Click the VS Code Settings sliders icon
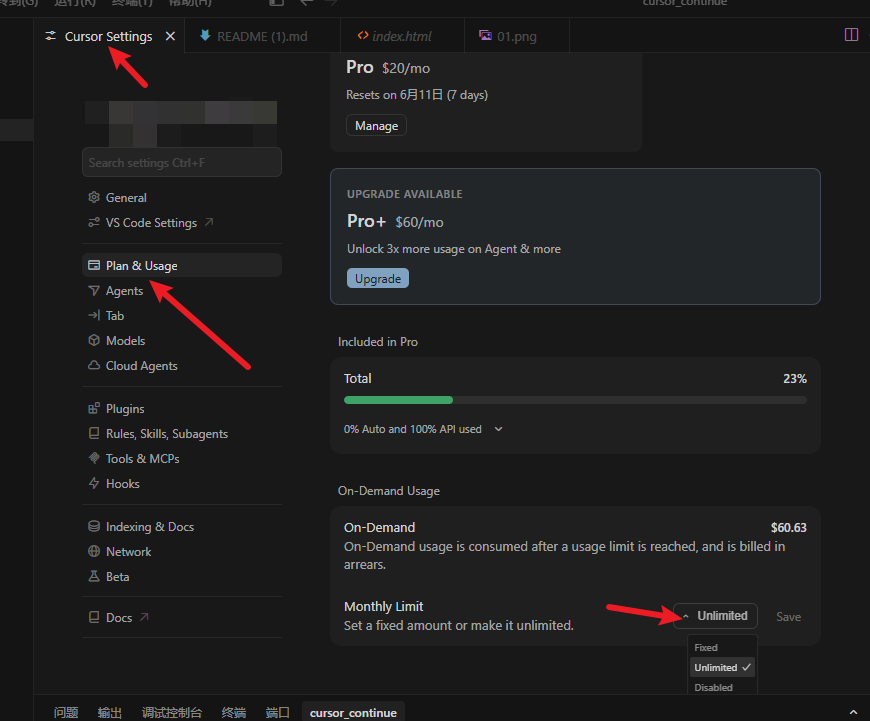870x721 pixels. click(x=94, y=223)
